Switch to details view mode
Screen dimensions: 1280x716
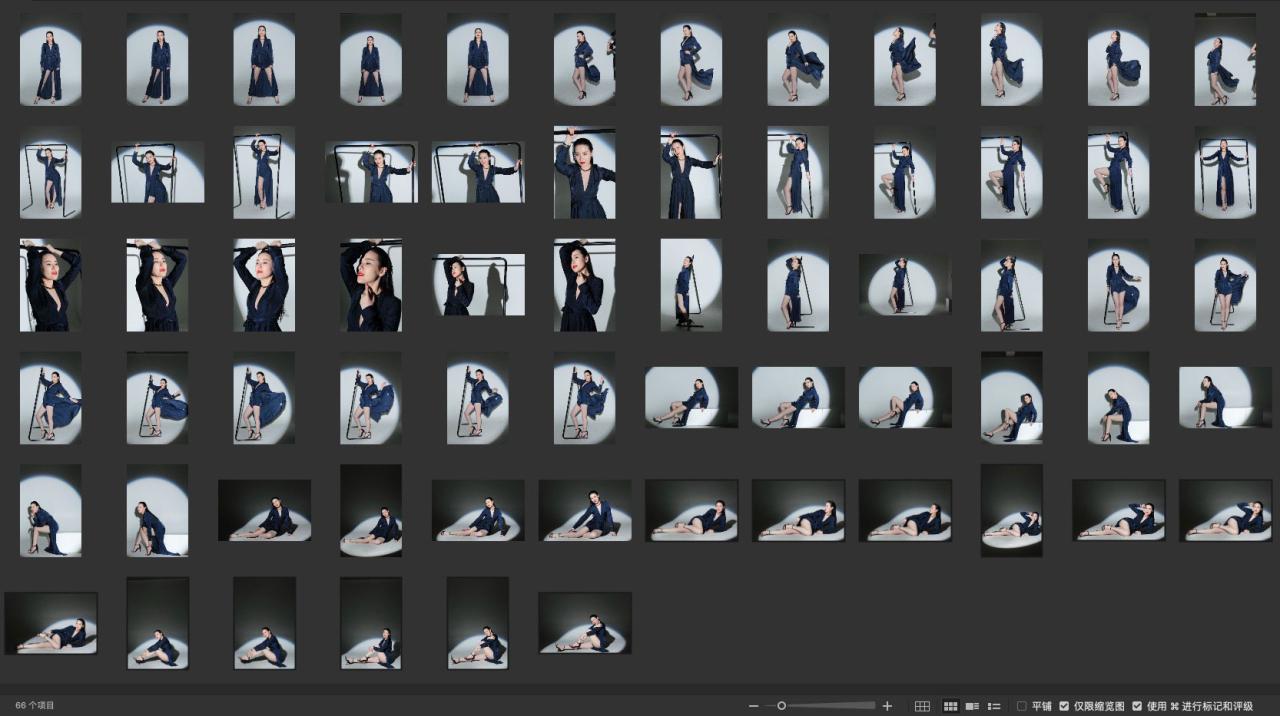972,706
